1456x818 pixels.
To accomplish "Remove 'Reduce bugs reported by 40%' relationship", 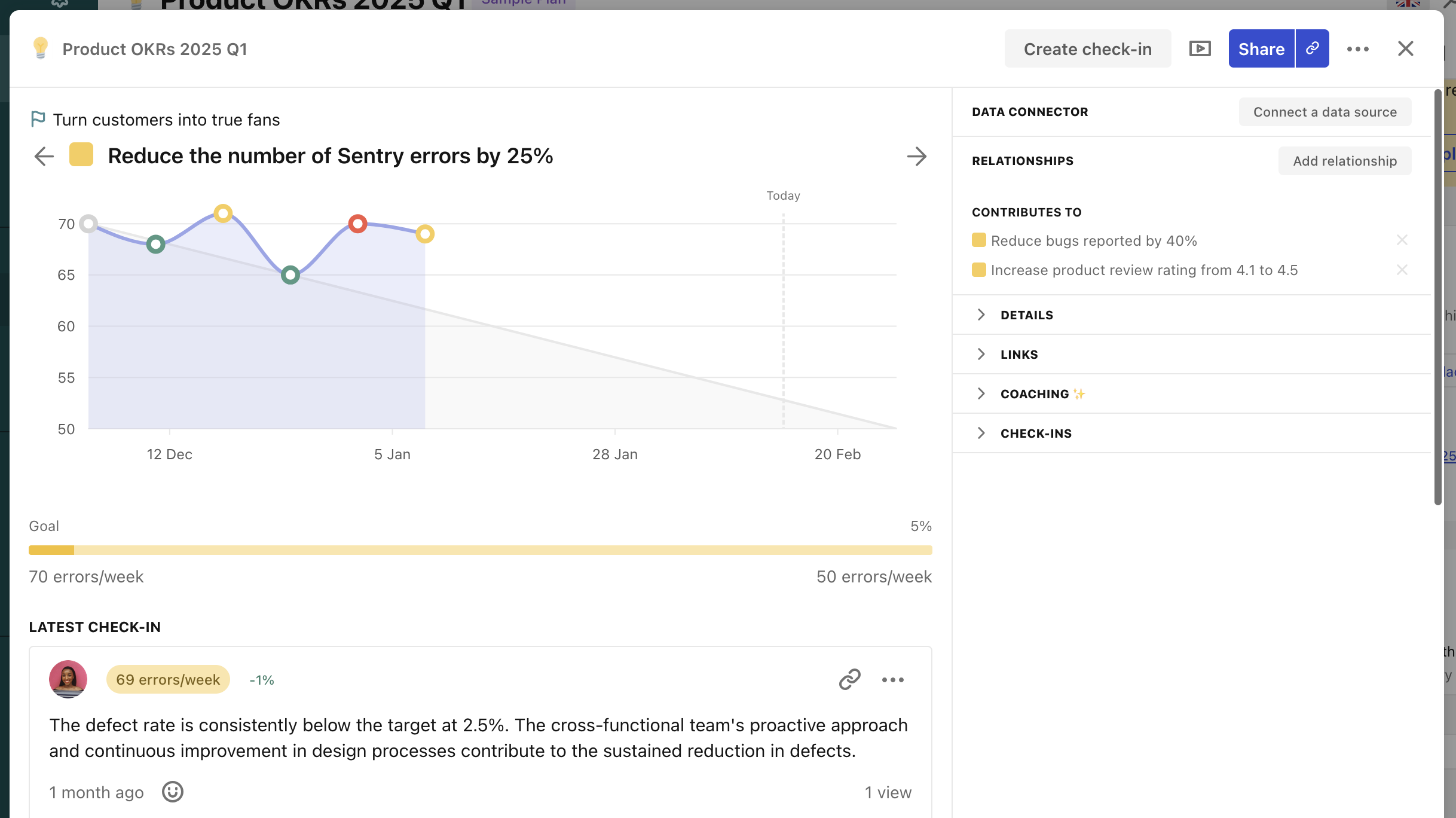I will click(1402, 240).
